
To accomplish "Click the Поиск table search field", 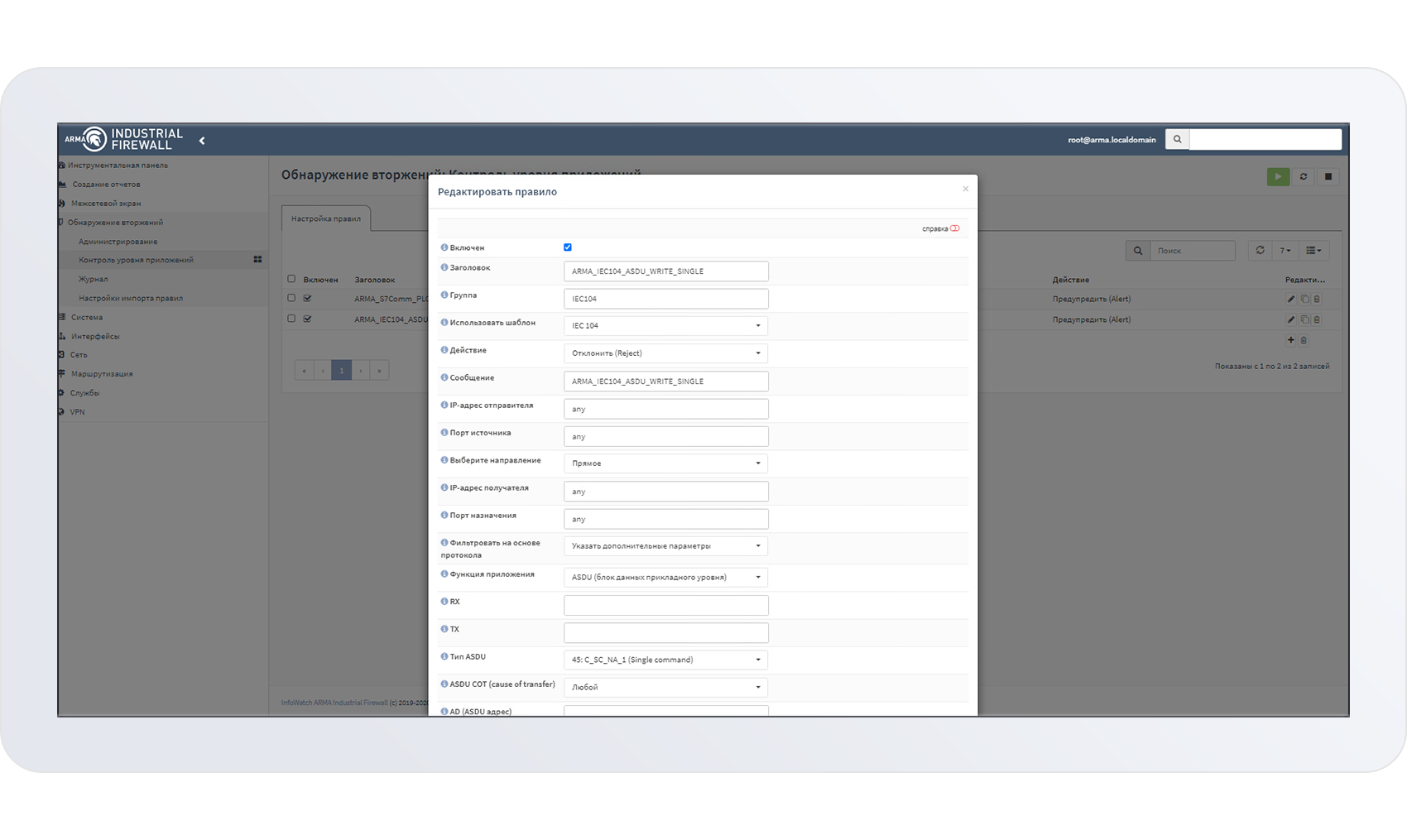I will pos(1193,251).
